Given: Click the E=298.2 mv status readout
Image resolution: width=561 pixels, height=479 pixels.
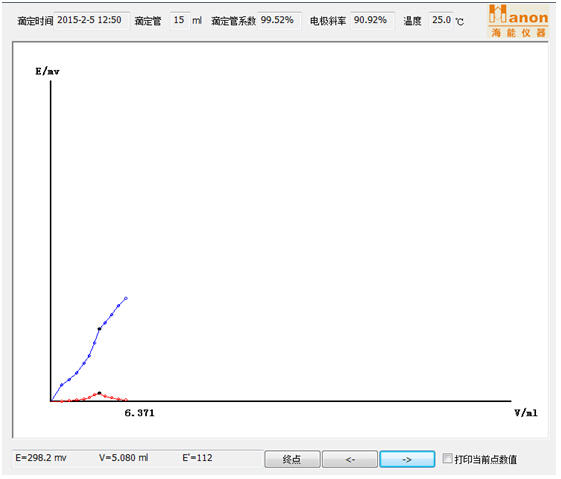Looking at the screenshot, I should tap(41, 458).
